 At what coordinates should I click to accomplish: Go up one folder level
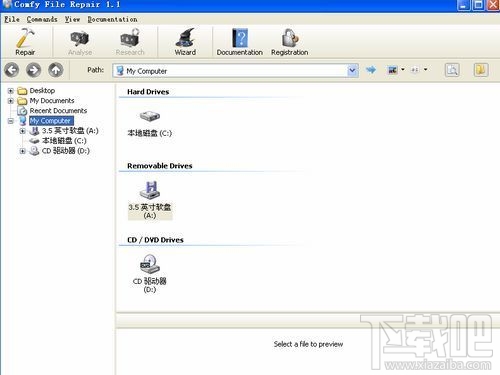56,70
